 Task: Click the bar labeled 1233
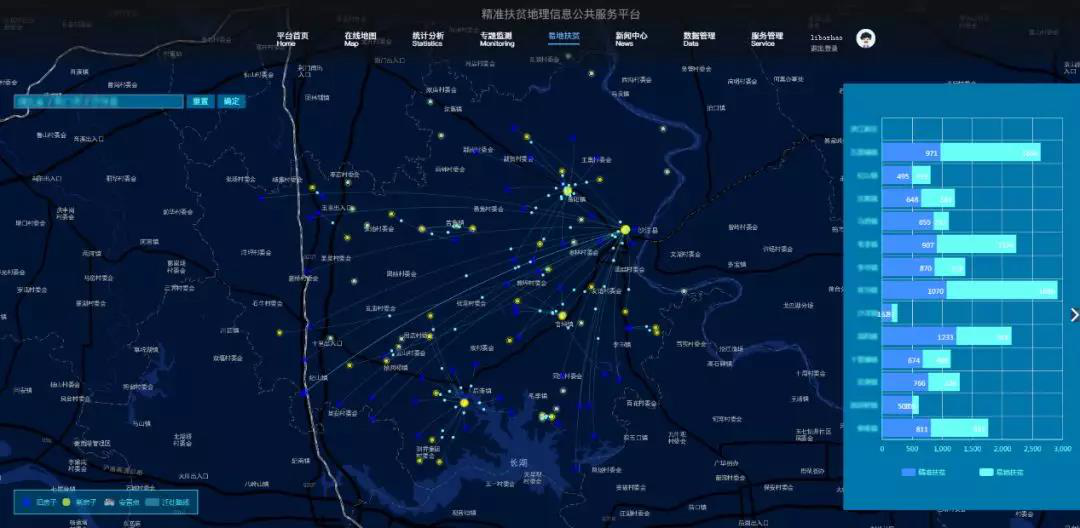click(919, 337)
